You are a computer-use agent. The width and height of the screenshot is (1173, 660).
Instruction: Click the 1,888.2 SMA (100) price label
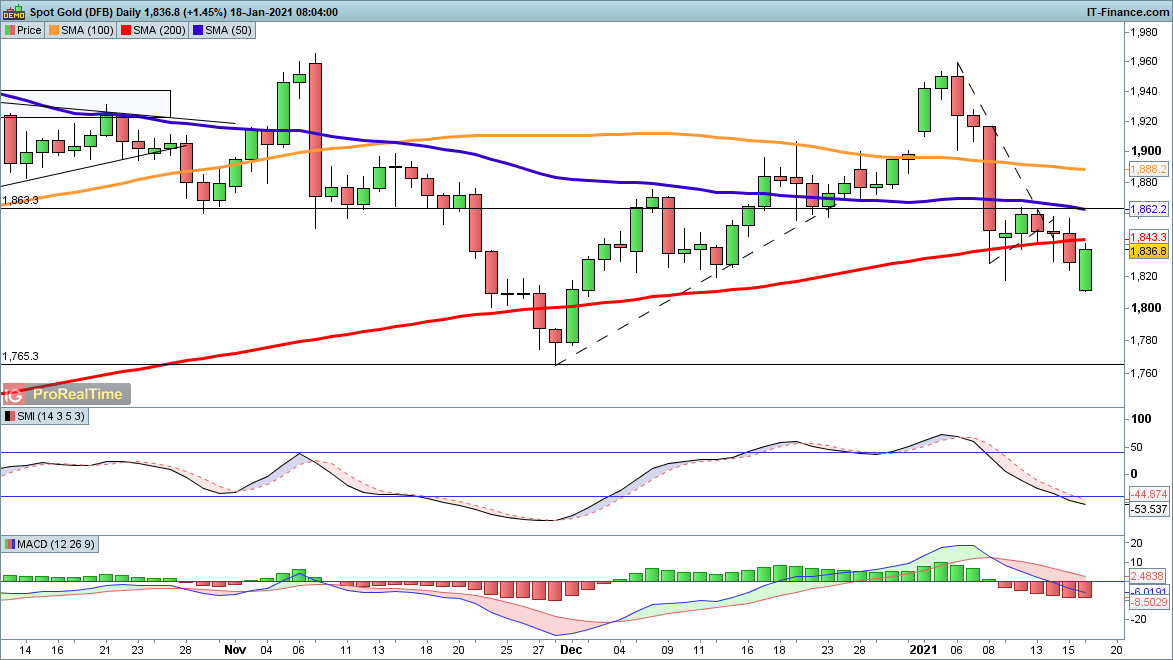click(1147, 170)
